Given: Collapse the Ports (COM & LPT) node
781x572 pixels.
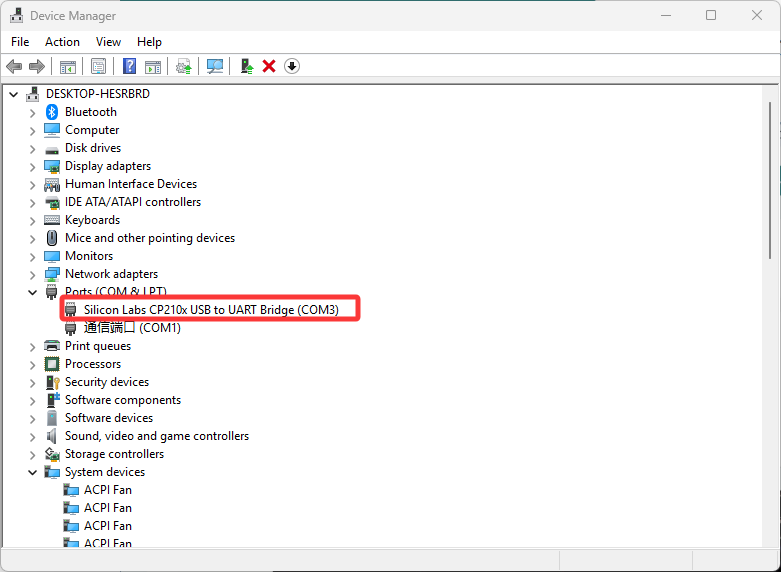Looking at the screenshot, I should 32,292.
